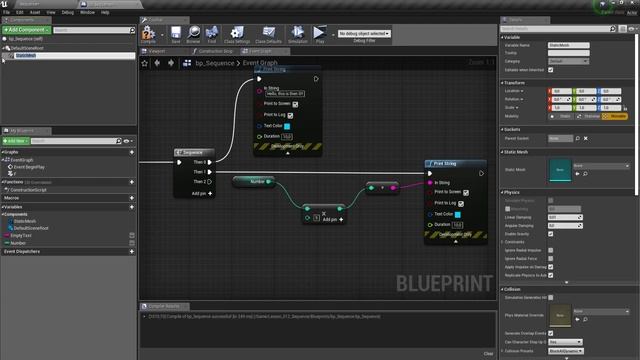Open Details property matrix grid icon
Image resolution: width=640 pixels, height=360 pixels.
pyautogui.click(x=622, y=29)
